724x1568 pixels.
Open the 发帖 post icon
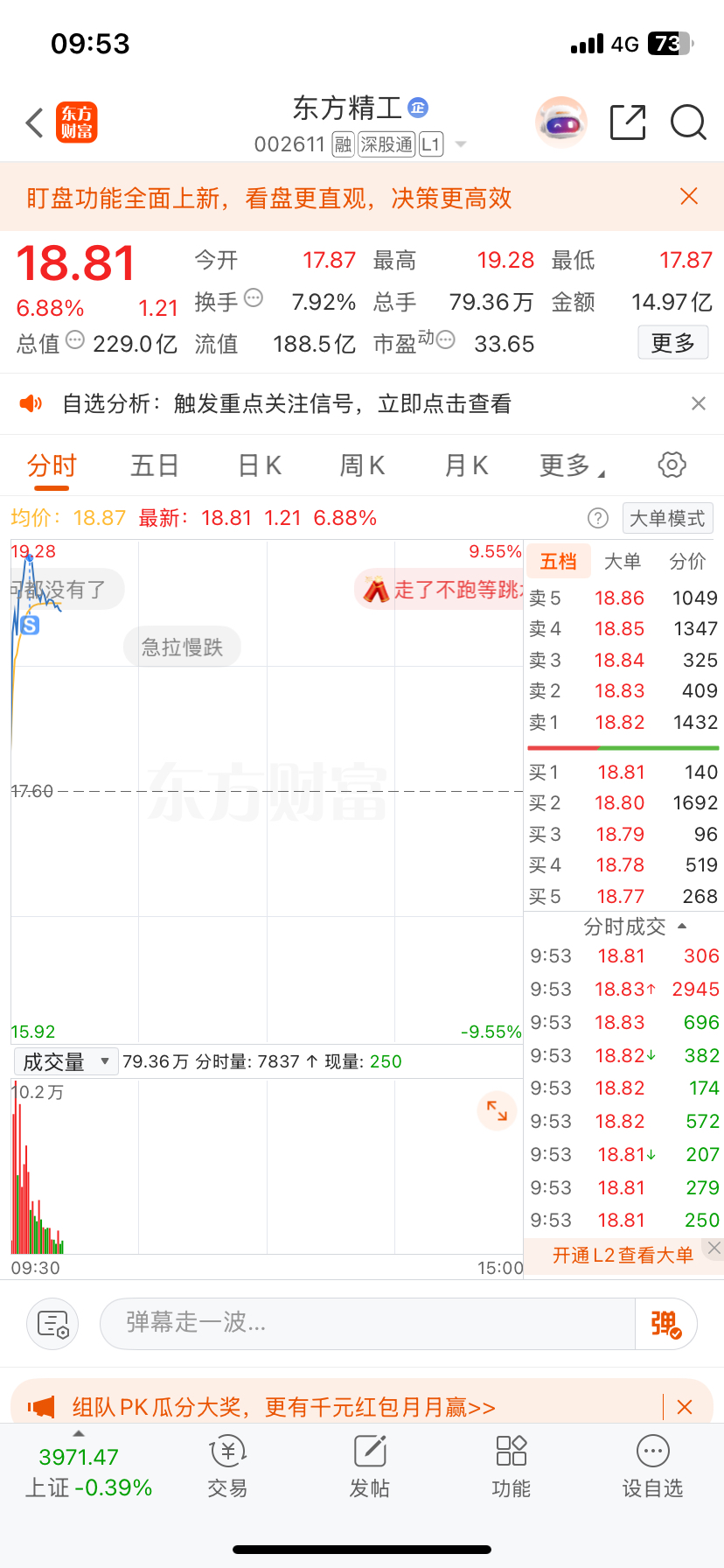pyautogui.click(x=369, y=1467)
